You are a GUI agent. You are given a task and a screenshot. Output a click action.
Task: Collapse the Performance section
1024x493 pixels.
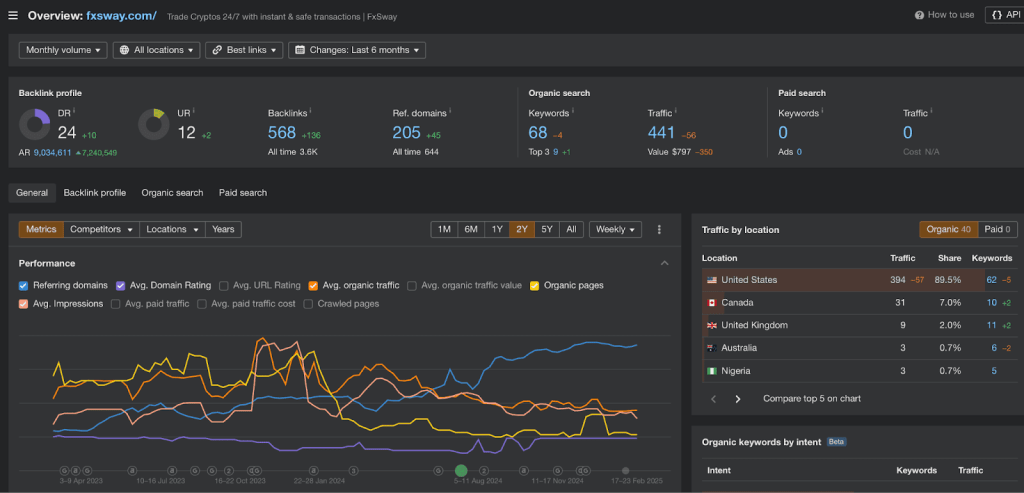[x=664, y=263]
